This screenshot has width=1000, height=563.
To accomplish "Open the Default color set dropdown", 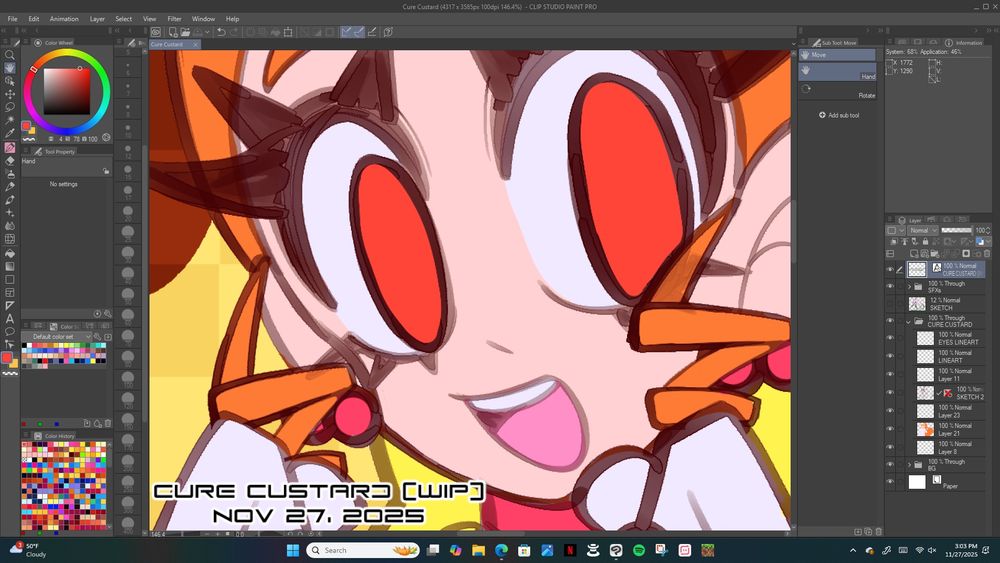I will tap(57, 337).
